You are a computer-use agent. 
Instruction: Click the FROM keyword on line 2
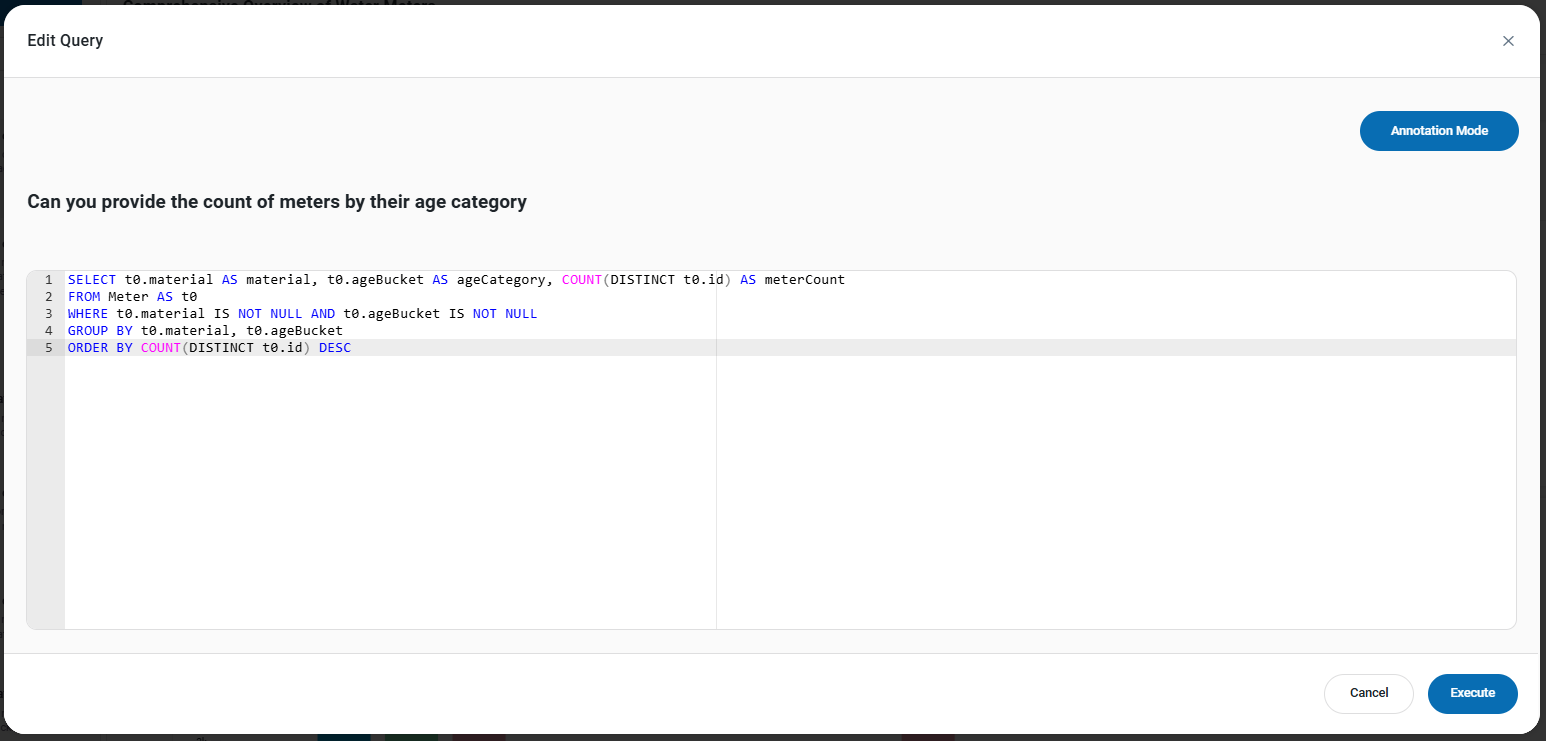[x=83, y=296]
